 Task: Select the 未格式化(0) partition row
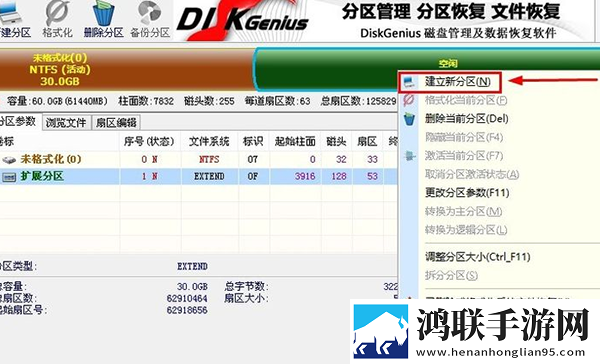coord(199,159)
